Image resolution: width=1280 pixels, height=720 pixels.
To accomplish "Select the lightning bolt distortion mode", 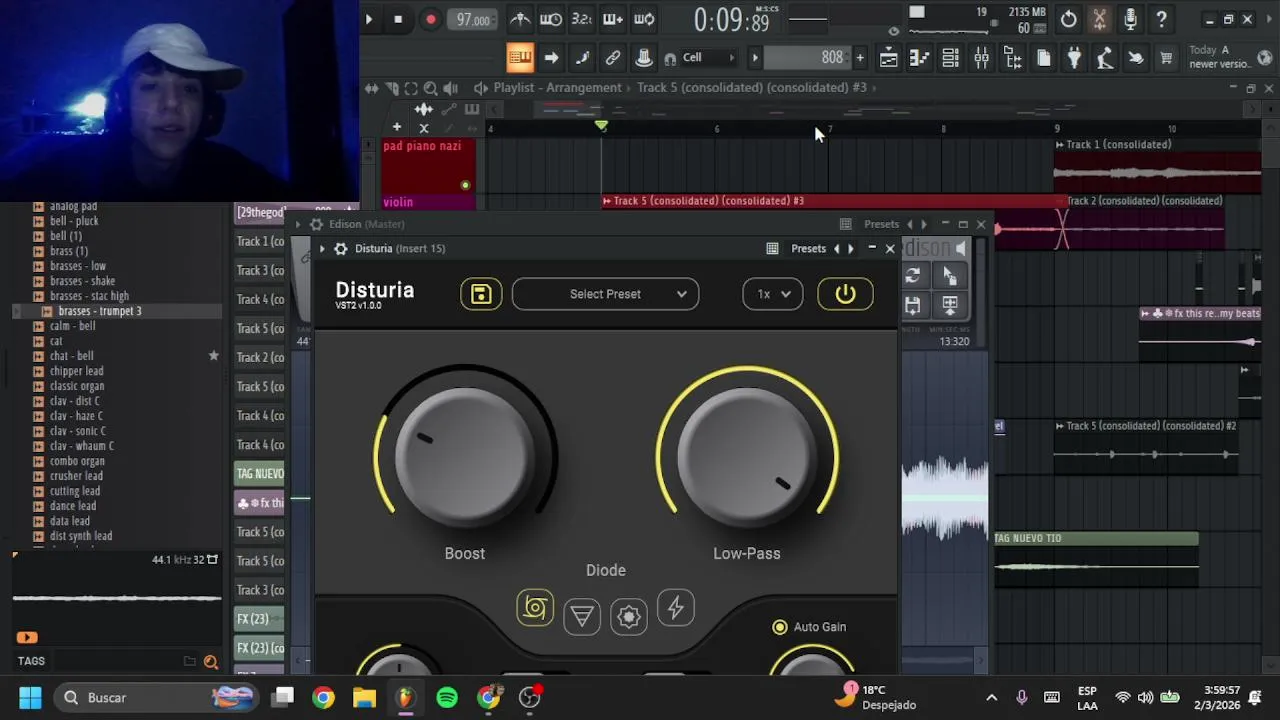I will pos(676,608).
